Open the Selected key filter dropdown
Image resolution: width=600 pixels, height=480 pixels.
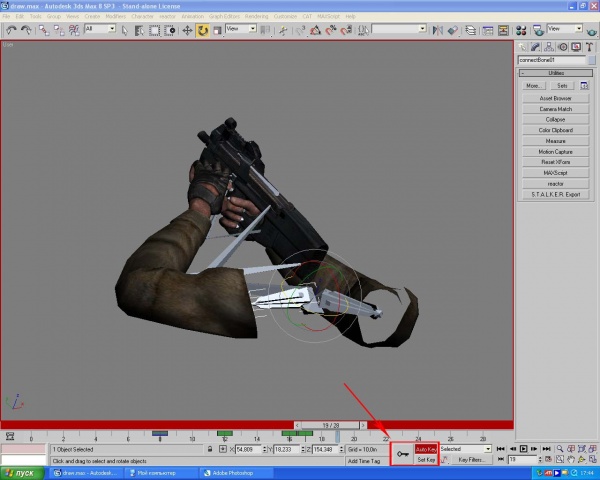[x=466, y=449]
